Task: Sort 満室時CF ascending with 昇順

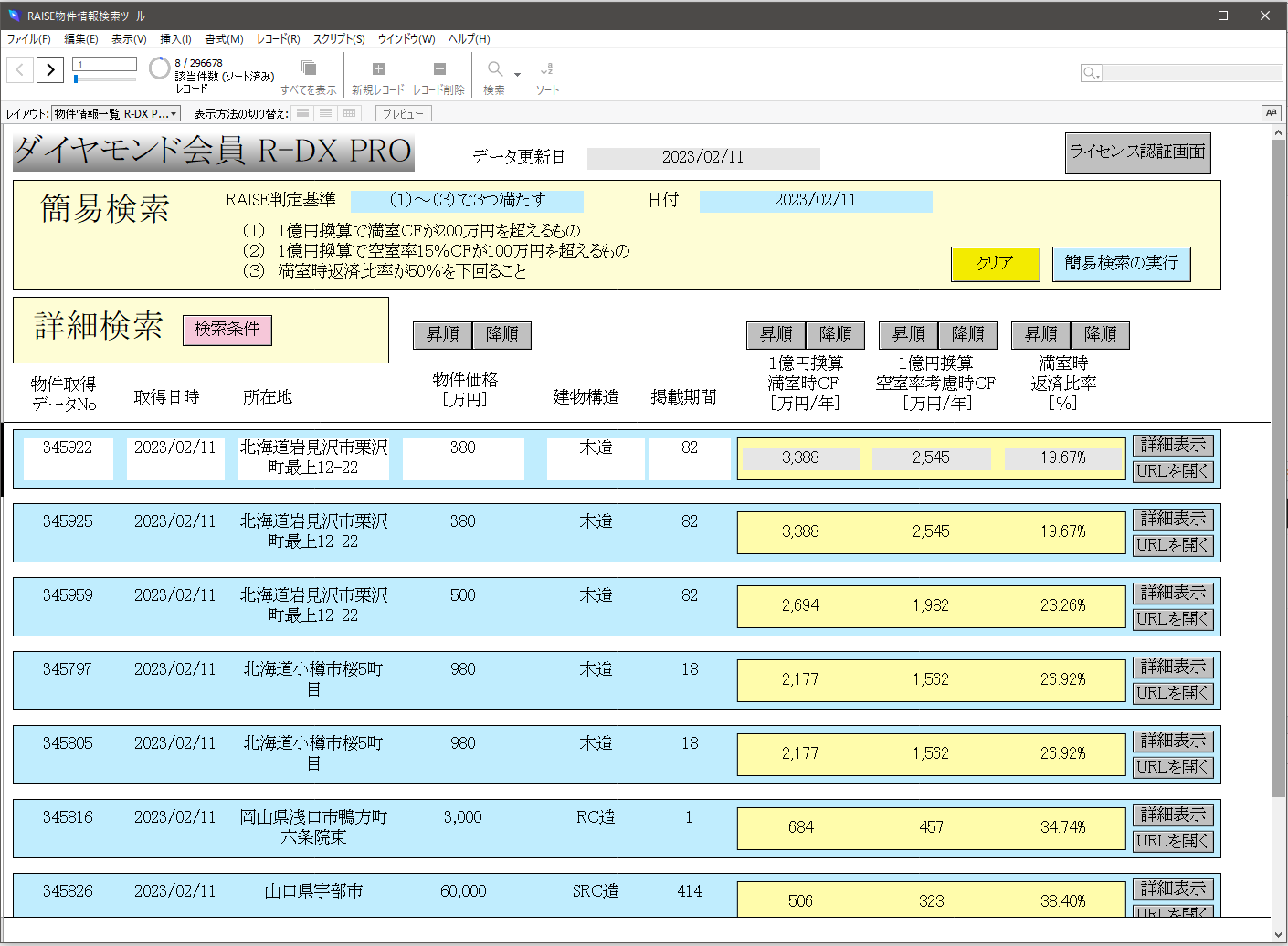Action: [x=776, y=335]
